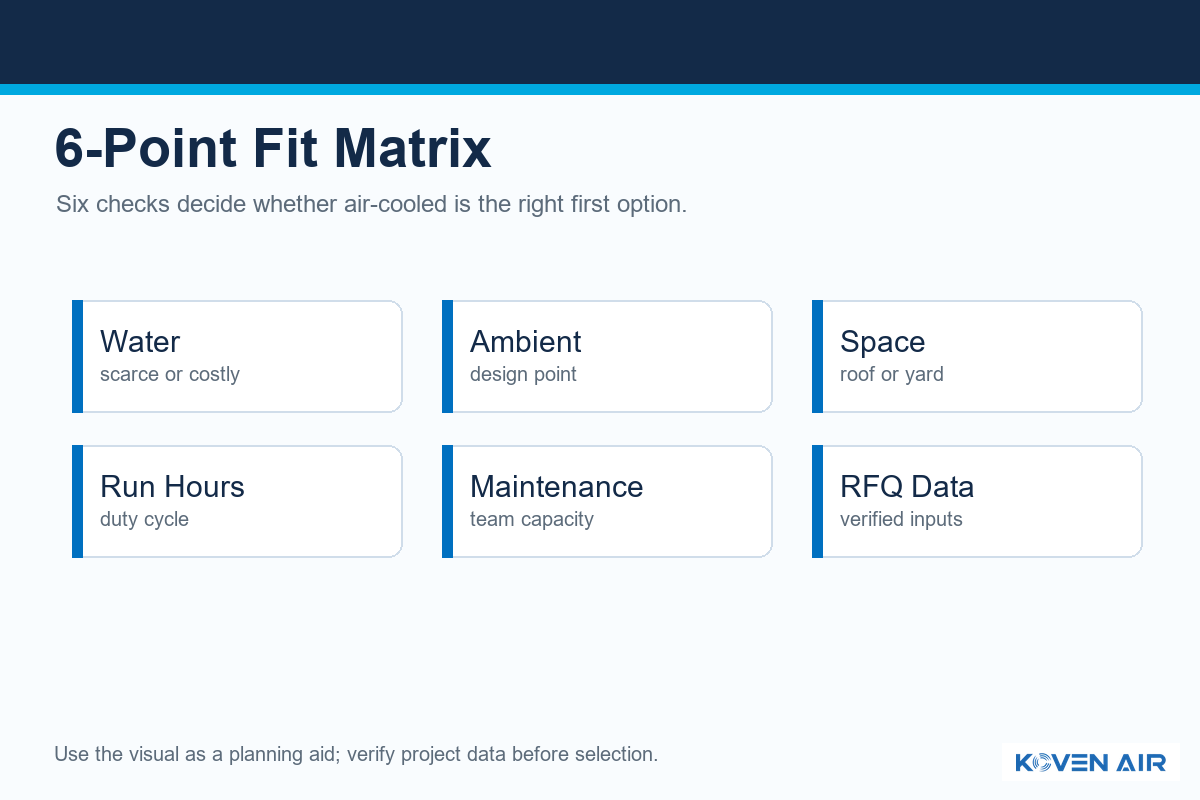This screenshot has width=1200, height=800.
Task: Click the blue accent bar on Space card
Action: [x=817, y=356]
